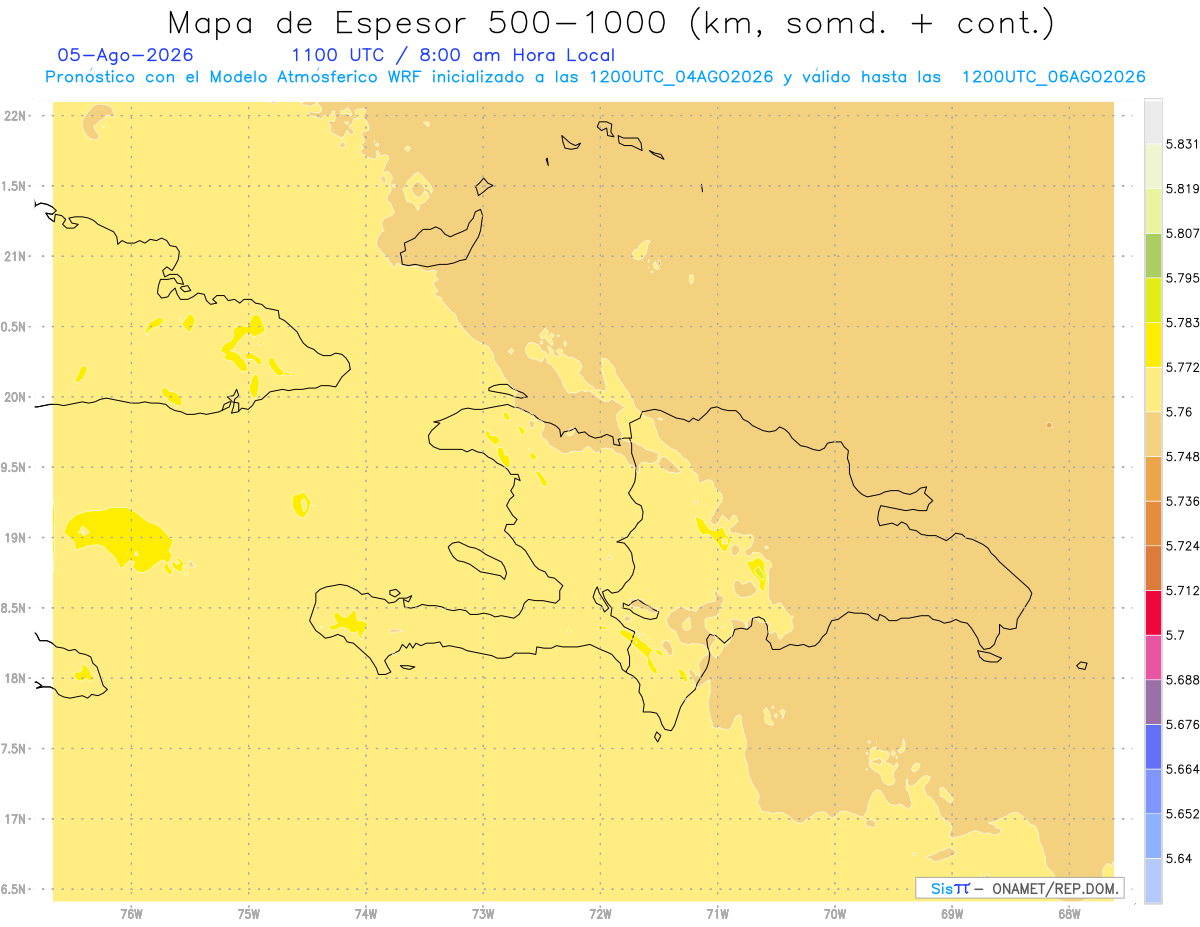Pick the red legend swatch between 5.7 and 5.712
The width and height of the screenshot is (1200, 927).
(x=1153, y=613)
